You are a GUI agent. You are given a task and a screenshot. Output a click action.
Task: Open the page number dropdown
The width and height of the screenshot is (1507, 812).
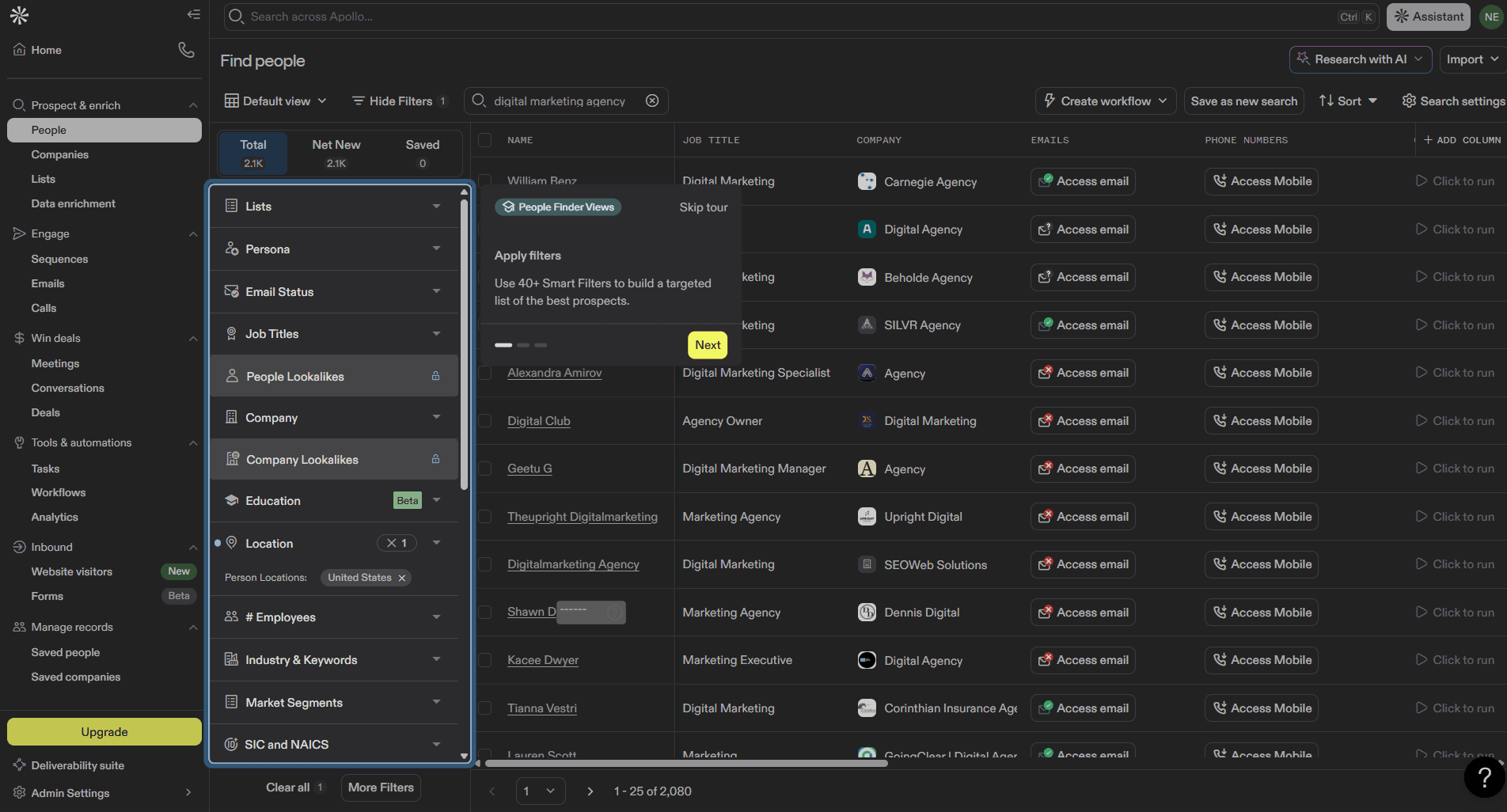tap(541, 791)
